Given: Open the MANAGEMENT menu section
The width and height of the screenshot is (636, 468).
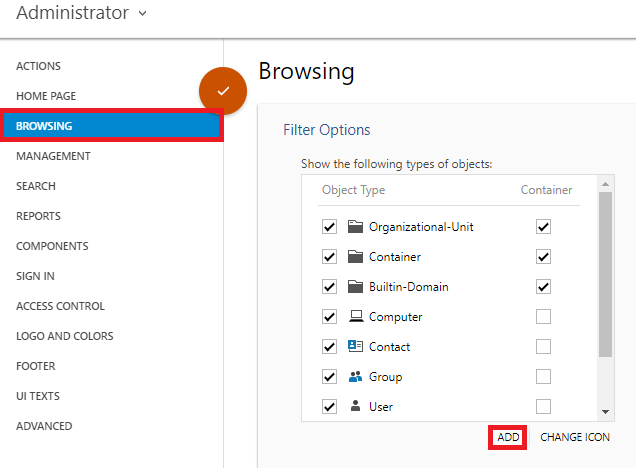Looking at the screenshot, I should tap(53, 156).
